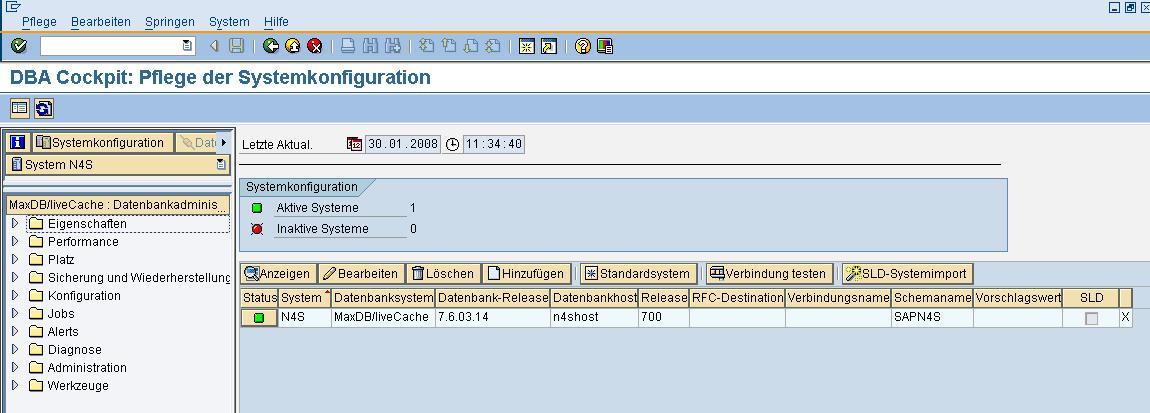
Task: Click the Hinzufügen button
Action: [526, 273]
